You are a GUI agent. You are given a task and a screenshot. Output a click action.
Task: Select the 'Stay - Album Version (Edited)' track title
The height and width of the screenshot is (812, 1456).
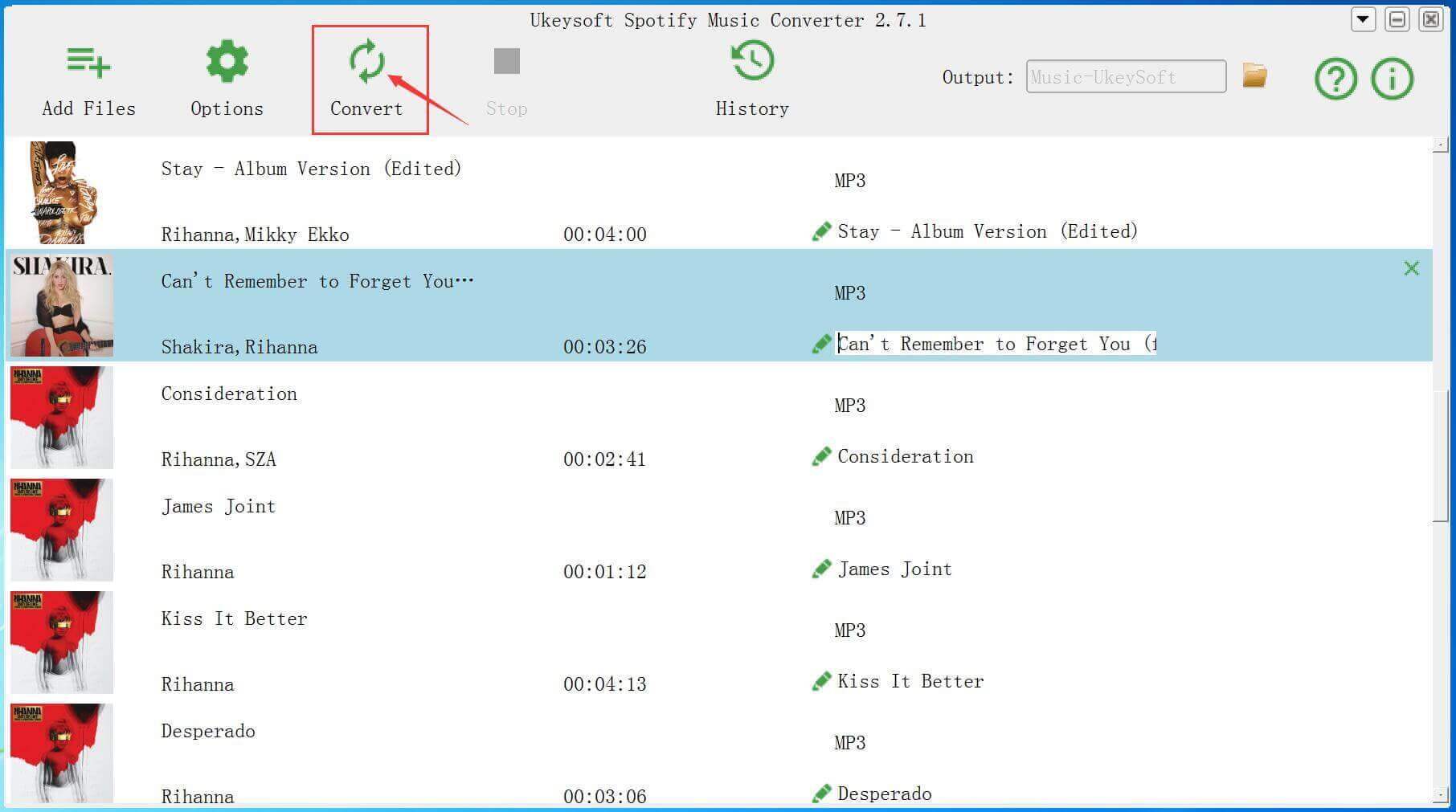311,169
